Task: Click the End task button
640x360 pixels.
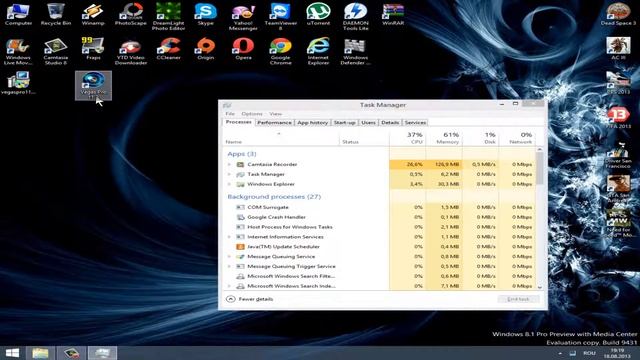Action: coord(518,299)
